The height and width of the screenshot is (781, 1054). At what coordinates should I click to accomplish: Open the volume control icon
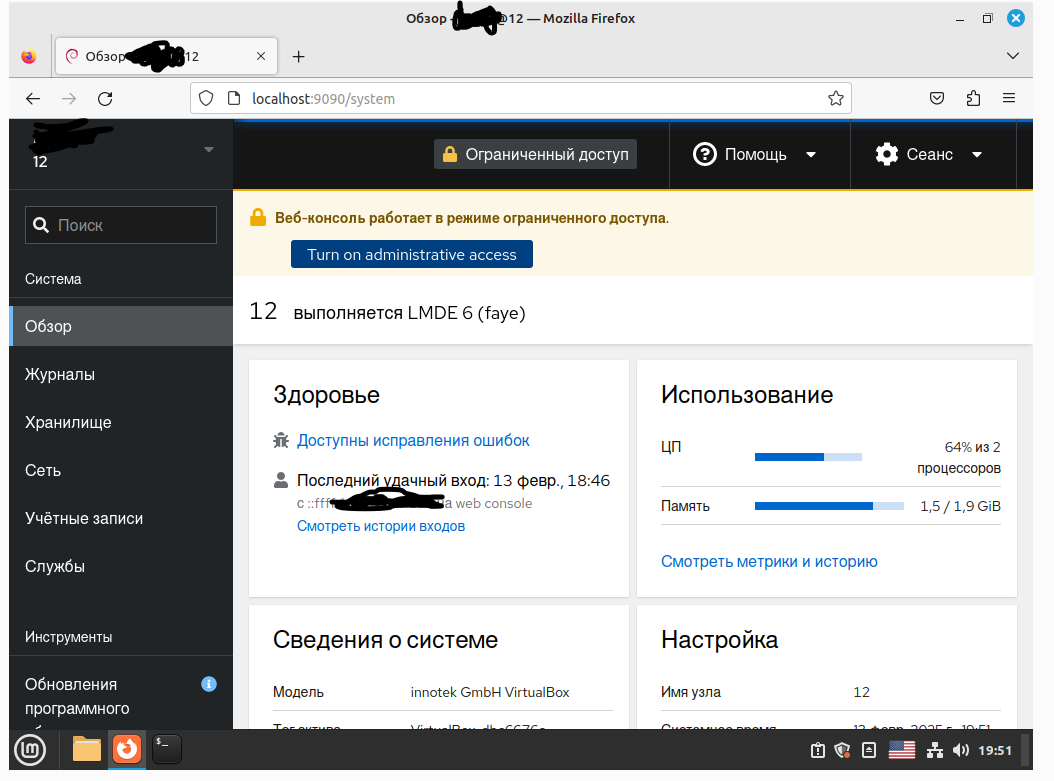[961, 750]
